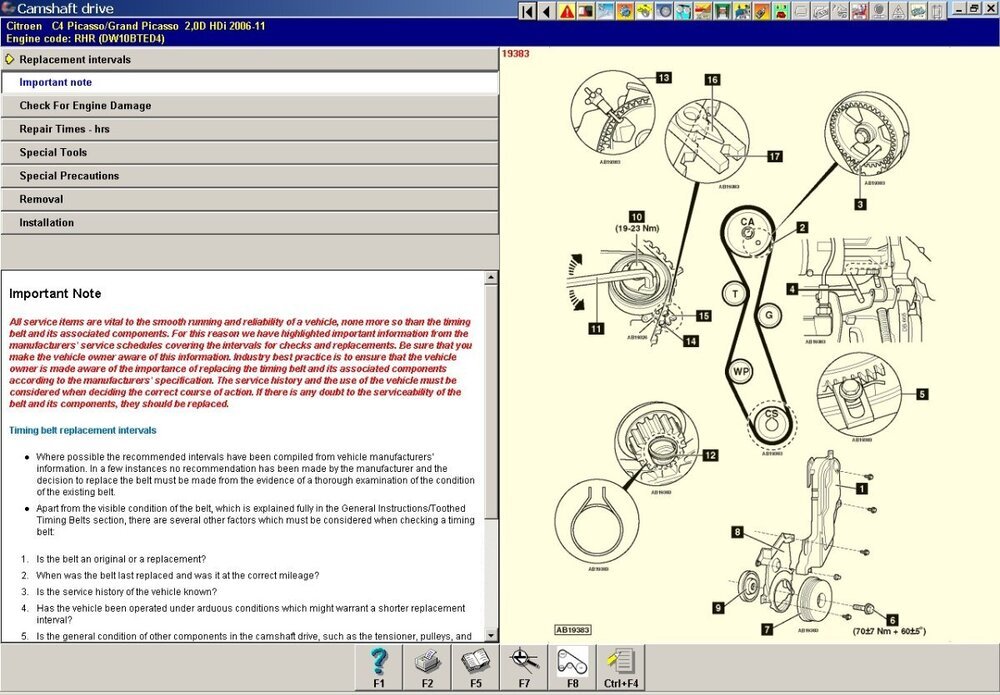Click the text panel scrollbar up arrow
Viewport: 1000px width, 695px height.
pos(491,278)
